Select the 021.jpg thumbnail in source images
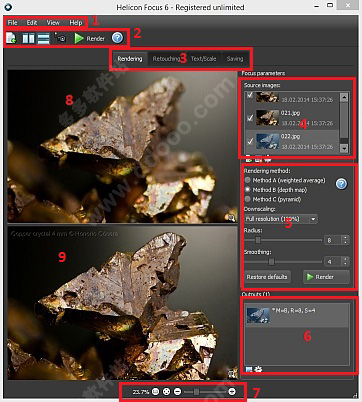This screenshot has width=362, height=402. [267, 118]
